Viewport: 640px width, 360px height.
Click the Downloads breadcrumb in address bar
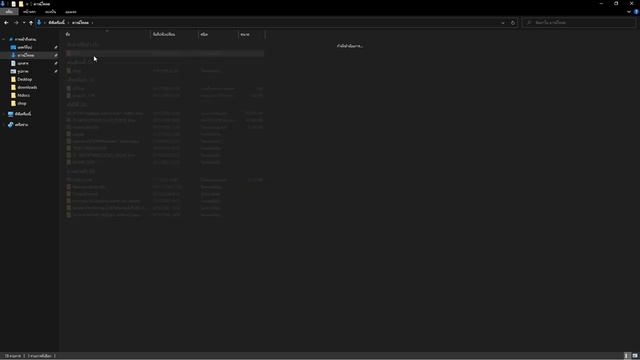[80, 23]
